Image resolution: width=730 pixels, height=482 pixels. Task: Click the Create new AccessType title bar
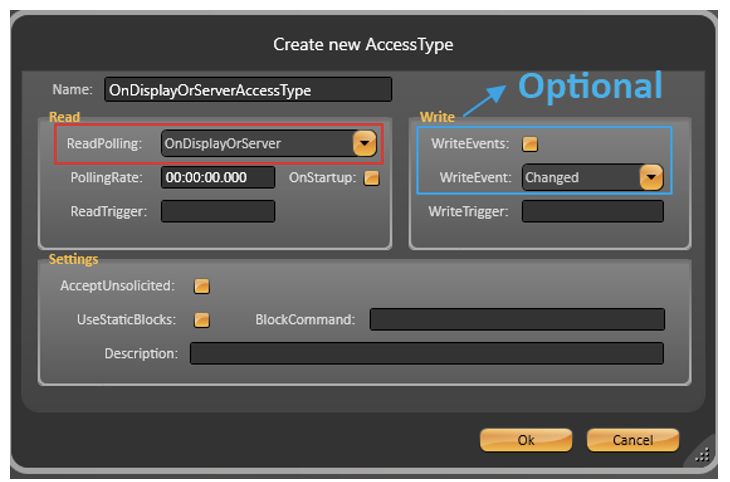pyautogui.click(x=364, y=44)
